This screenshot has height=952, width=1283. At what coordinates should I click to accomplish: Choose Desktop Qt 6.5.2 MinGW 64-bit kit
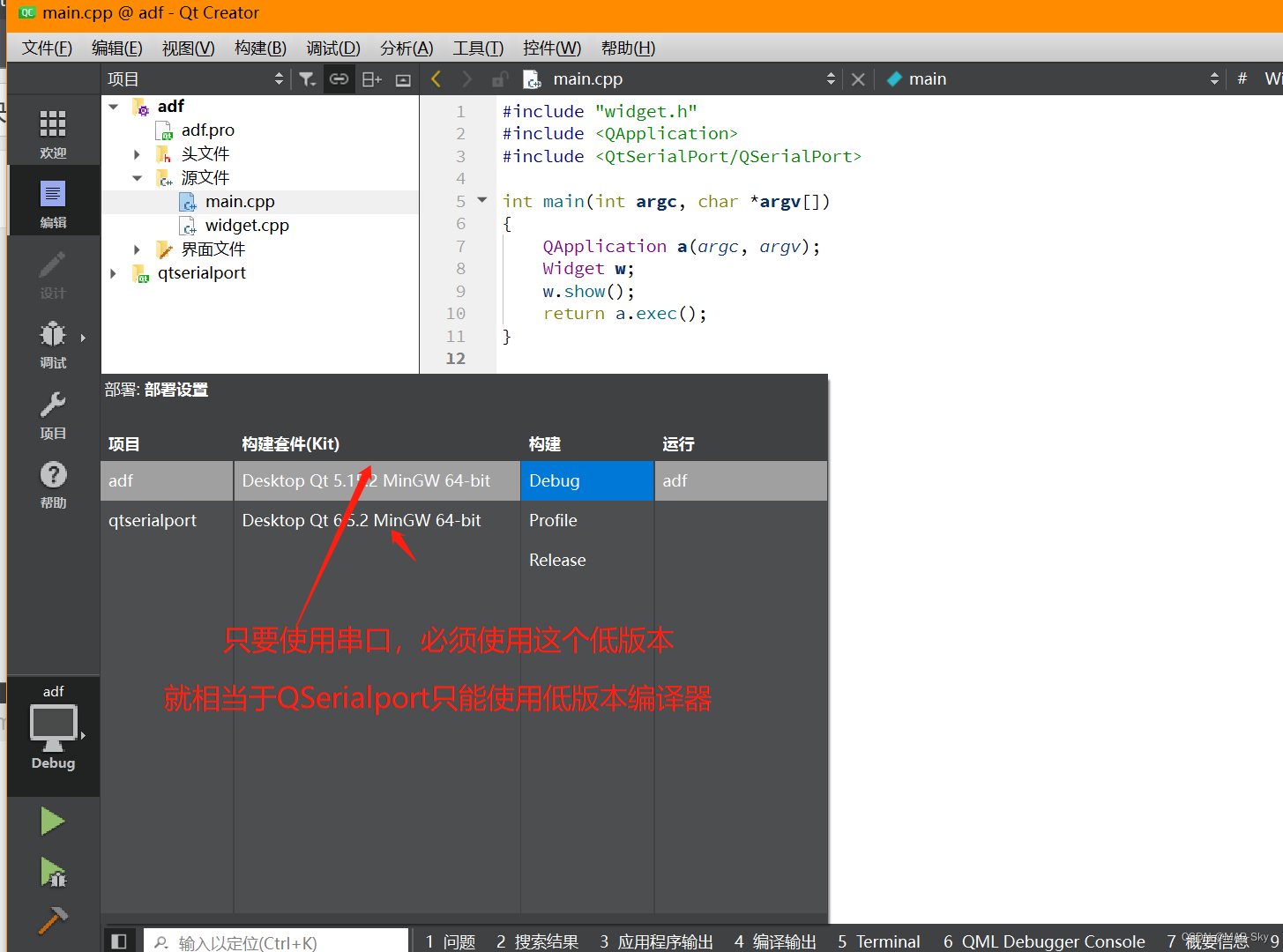click(x=377, y=520)
